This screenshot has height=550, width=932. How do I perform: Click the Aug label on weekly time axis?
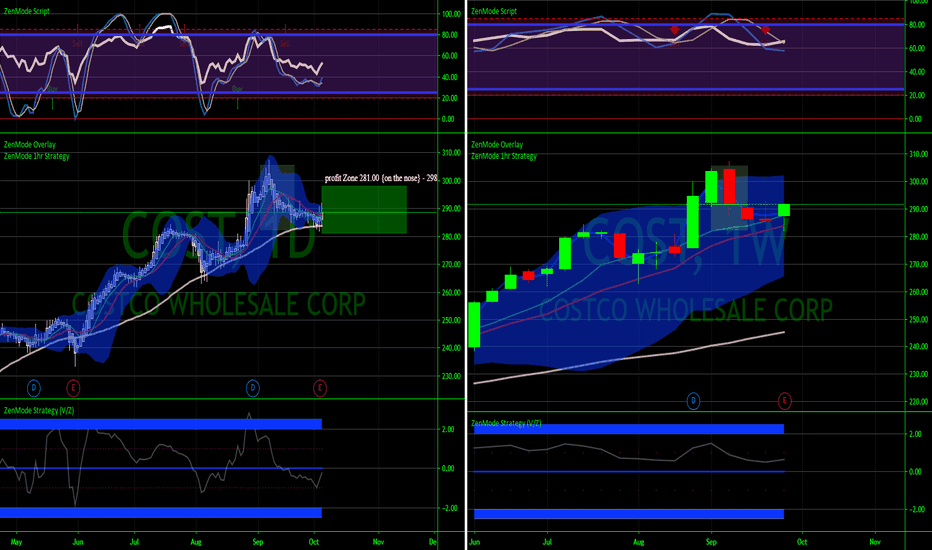click(638, 542)
